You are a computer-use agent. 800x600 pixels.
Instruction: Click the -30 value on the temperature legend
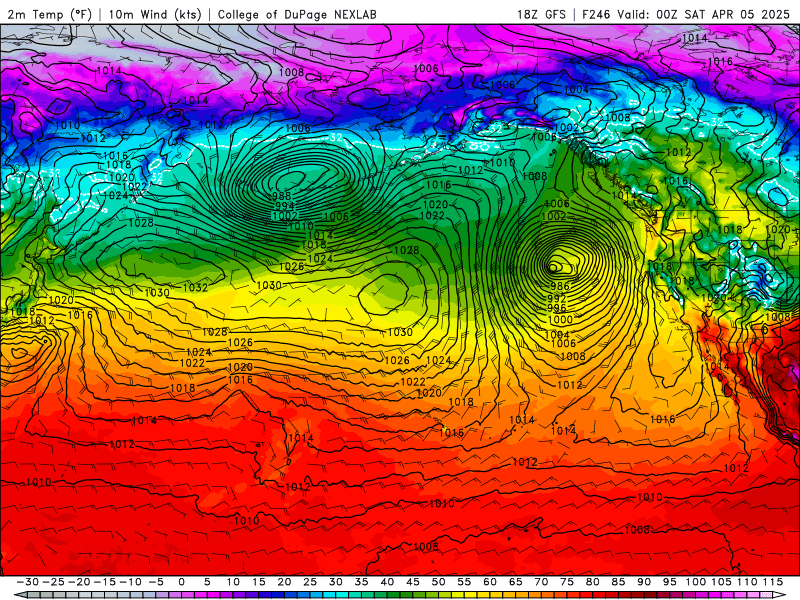point(28,582)
